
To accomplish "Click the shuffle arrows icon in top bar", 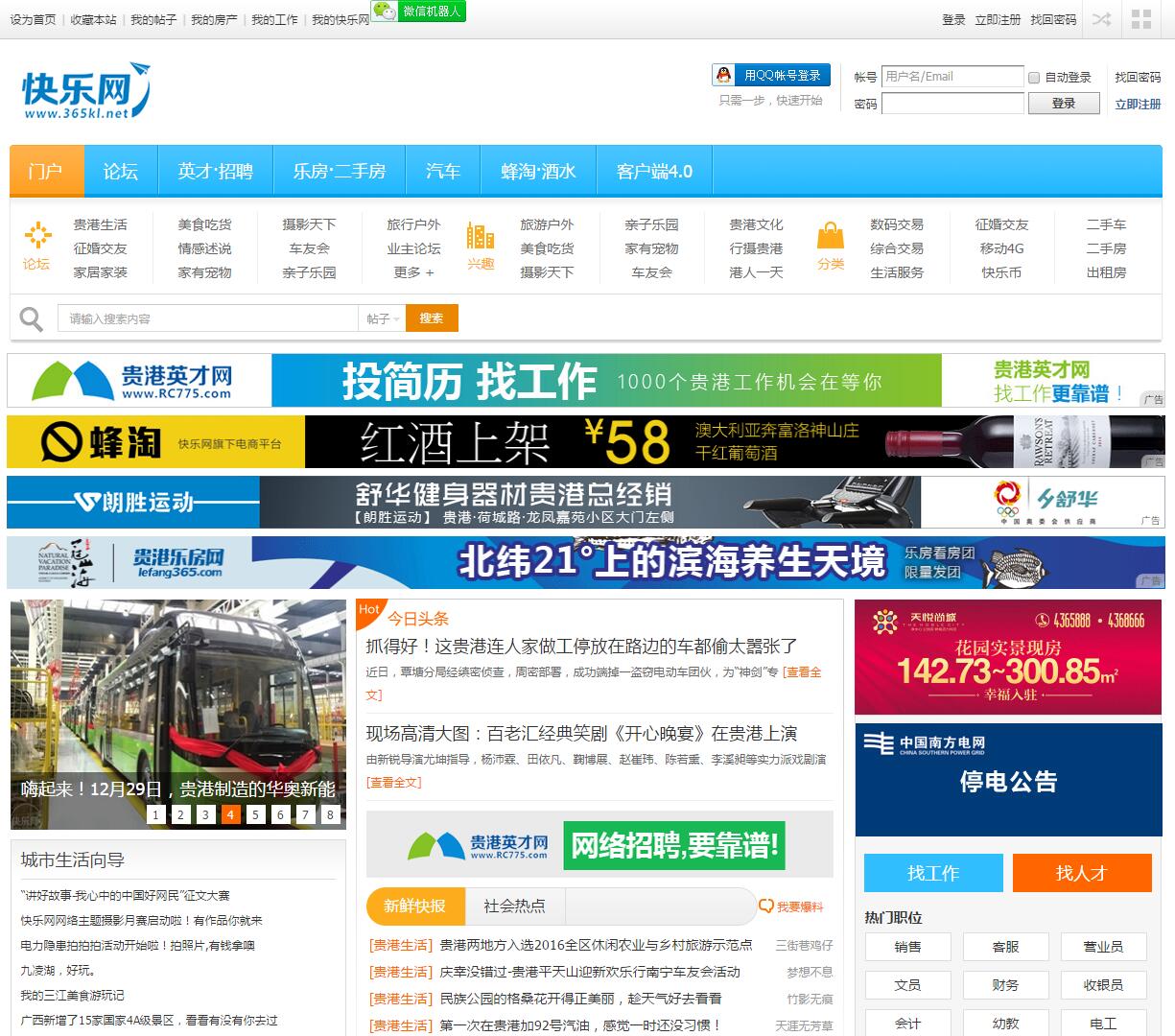I will (x=1101, y=19).
